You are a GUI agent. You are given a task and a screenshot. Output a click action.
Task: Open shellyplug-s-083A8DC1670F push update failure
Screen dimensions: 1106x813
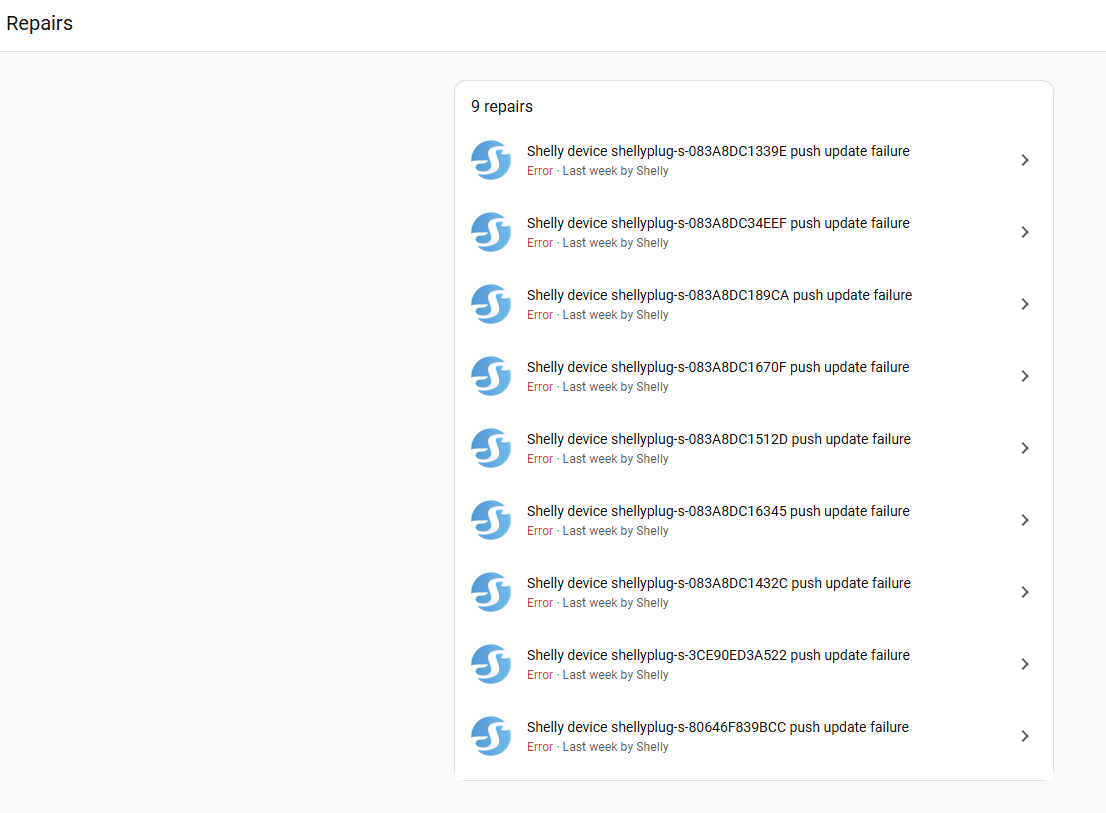coord(718,368)
